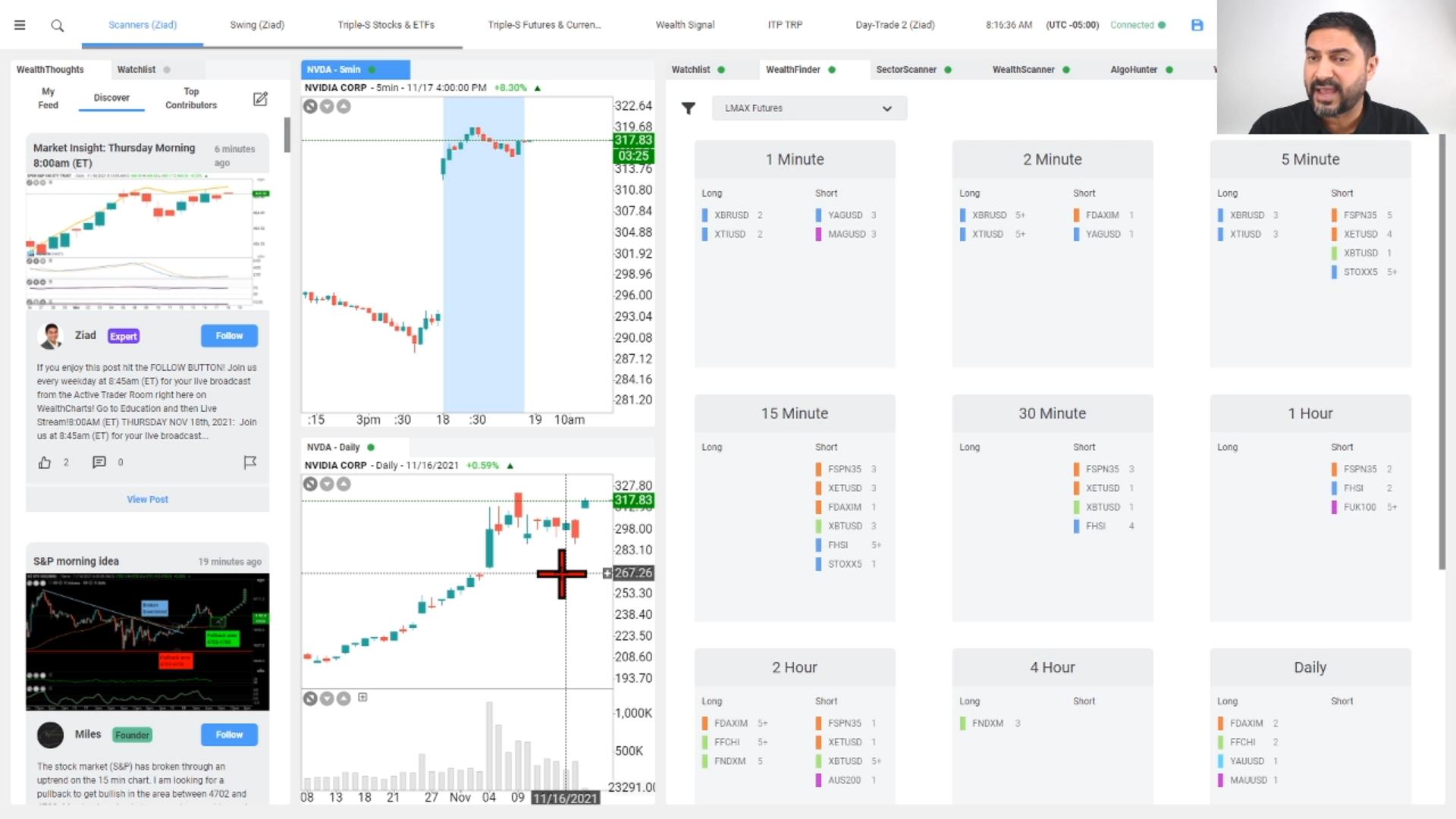Switch to the Top Contributors tab
This screenshot has width=1456, height=819.
click(x=191, y=99)
